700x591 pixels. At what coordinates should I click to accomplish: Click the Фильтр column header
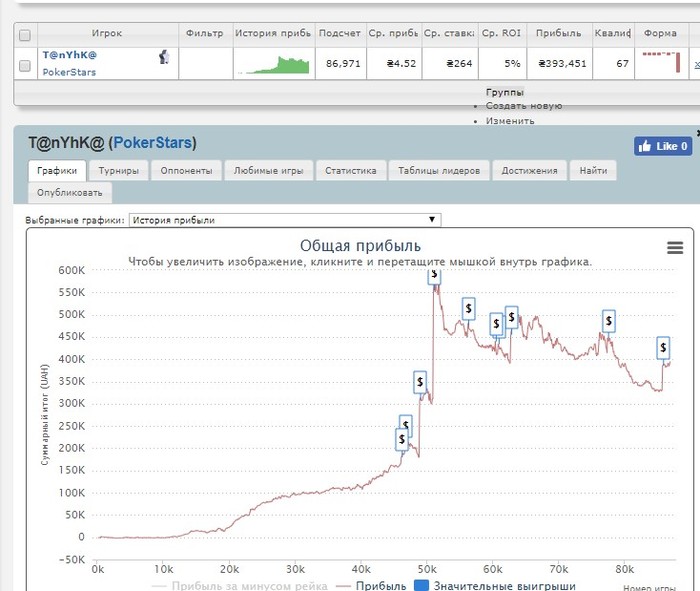204,33
